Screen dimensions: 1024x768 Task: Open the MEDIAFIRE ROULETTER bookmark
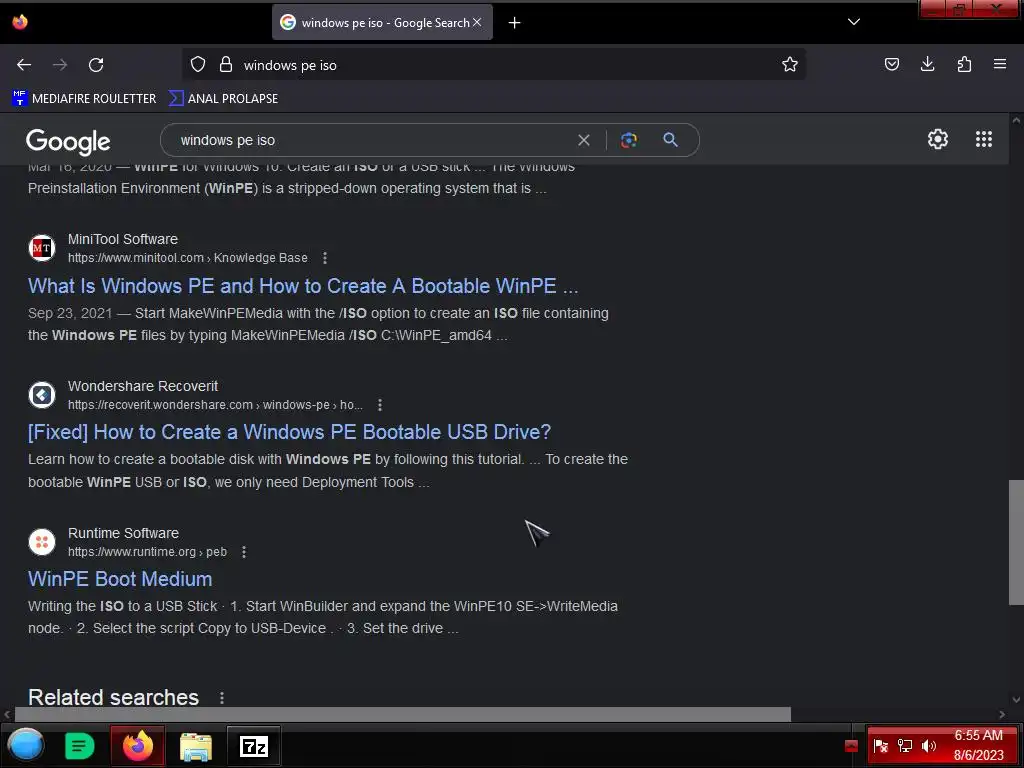pos(84,99)
